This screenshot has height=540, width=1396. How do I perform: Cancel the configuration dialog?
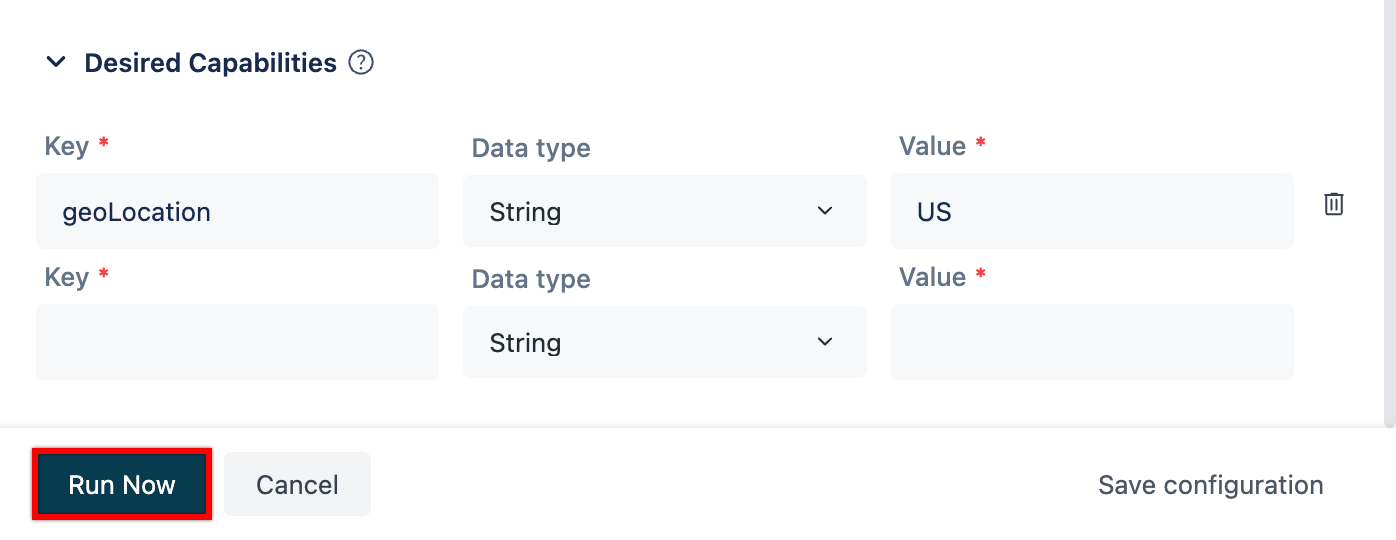click(x=297, y=485)
